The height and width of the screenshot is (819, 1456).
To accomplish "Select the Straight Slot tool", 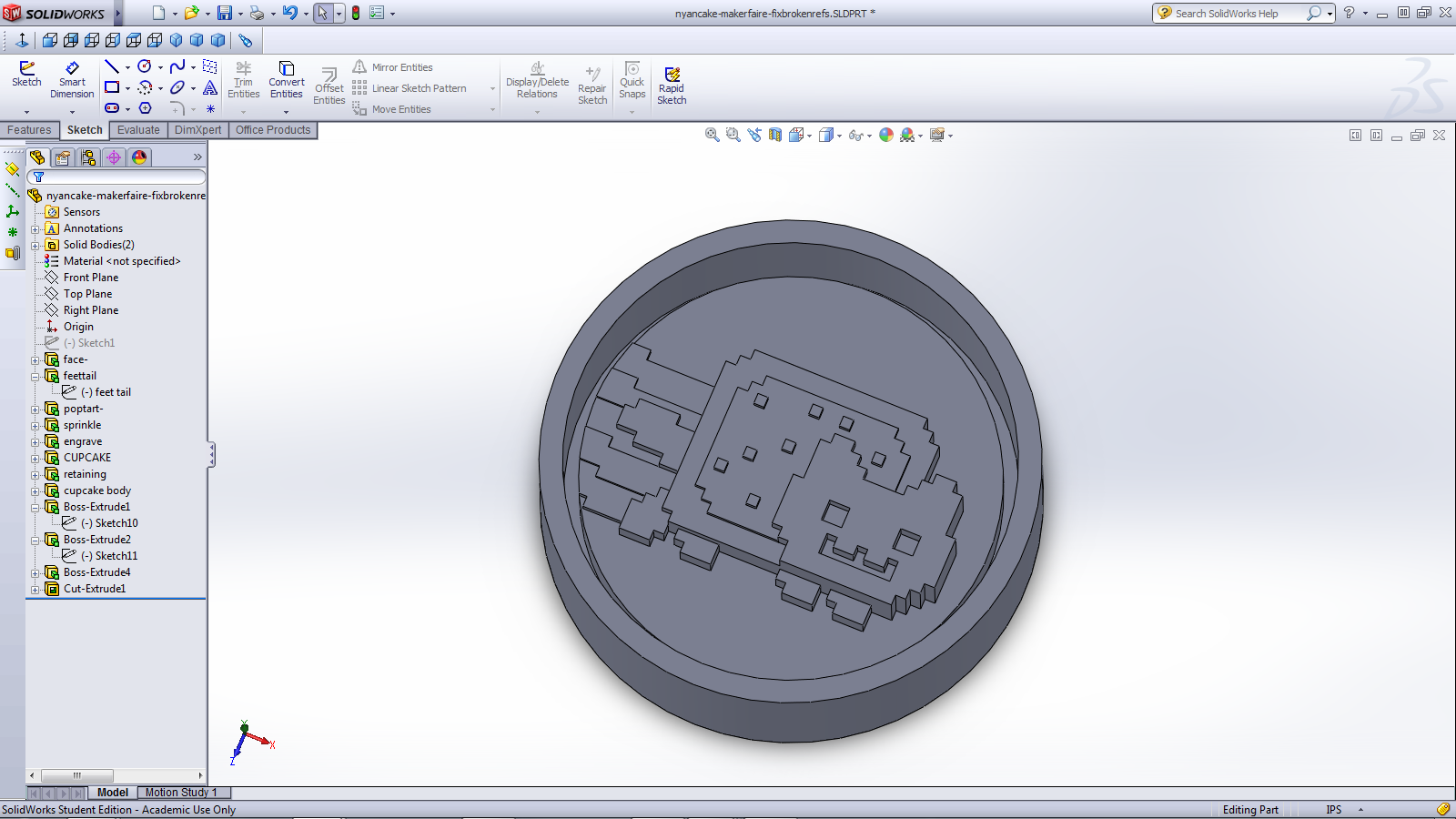I will coord(112,108).
